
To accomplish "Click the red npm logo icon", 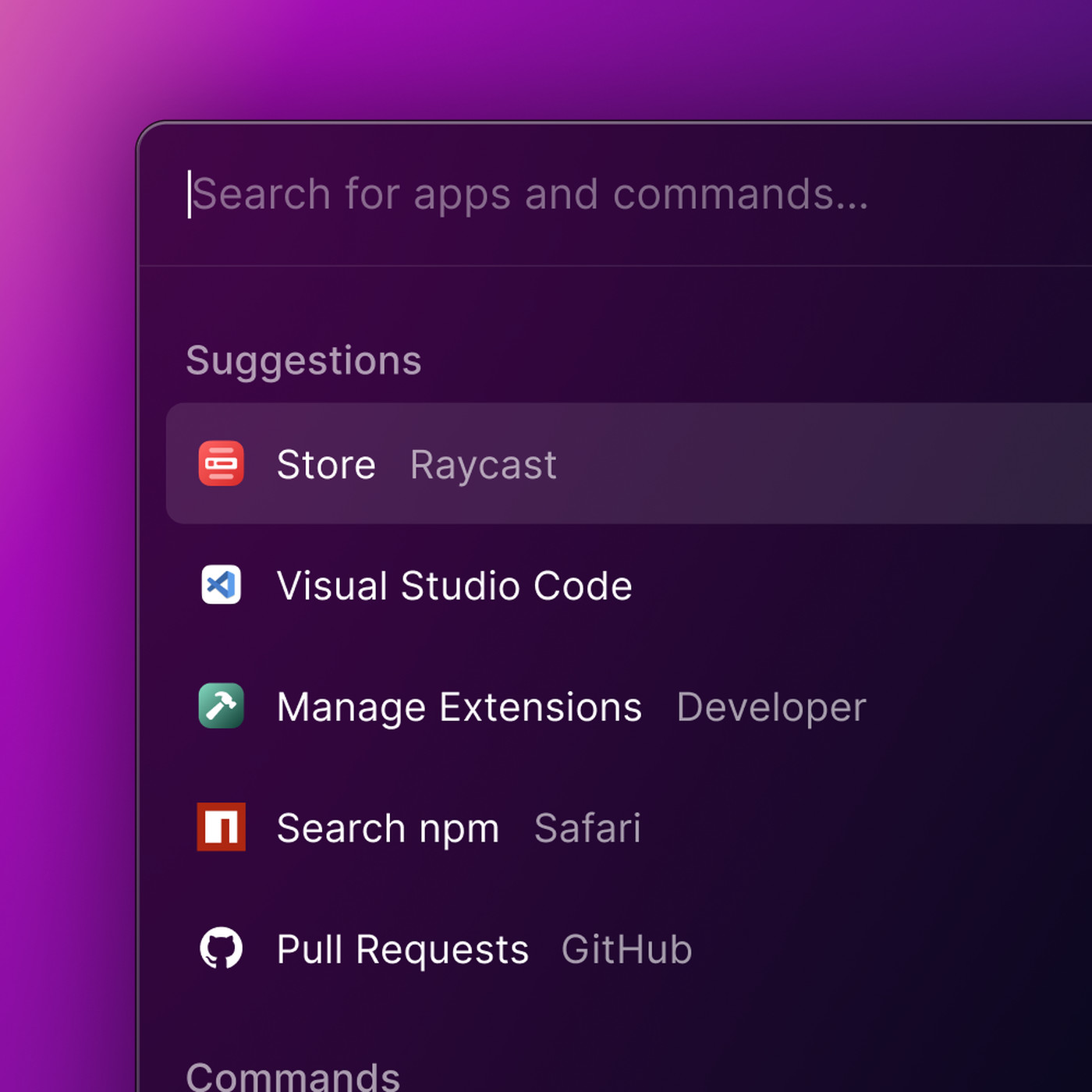I will (x=221, y=827).
